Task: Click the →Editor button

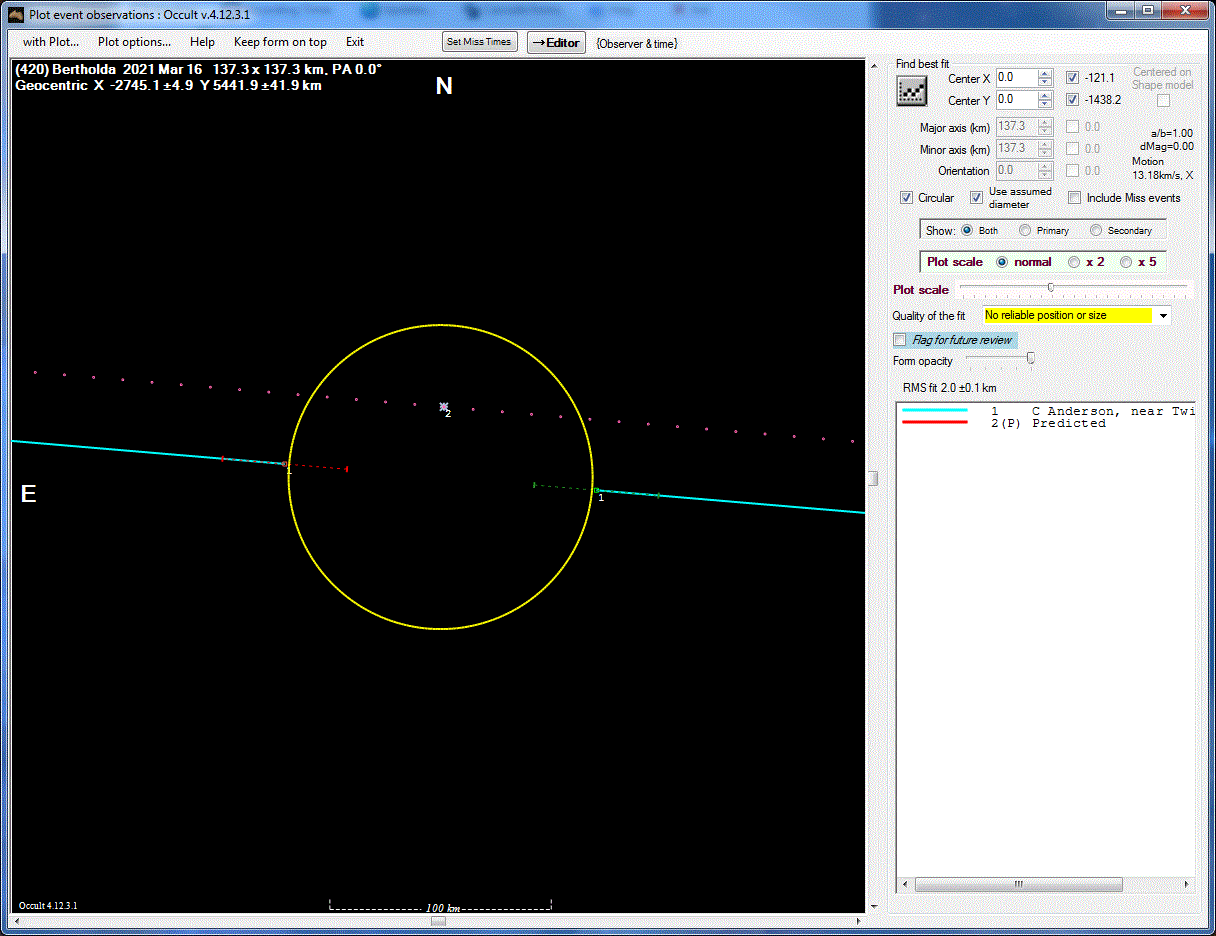Action: (x=556, y=43)
